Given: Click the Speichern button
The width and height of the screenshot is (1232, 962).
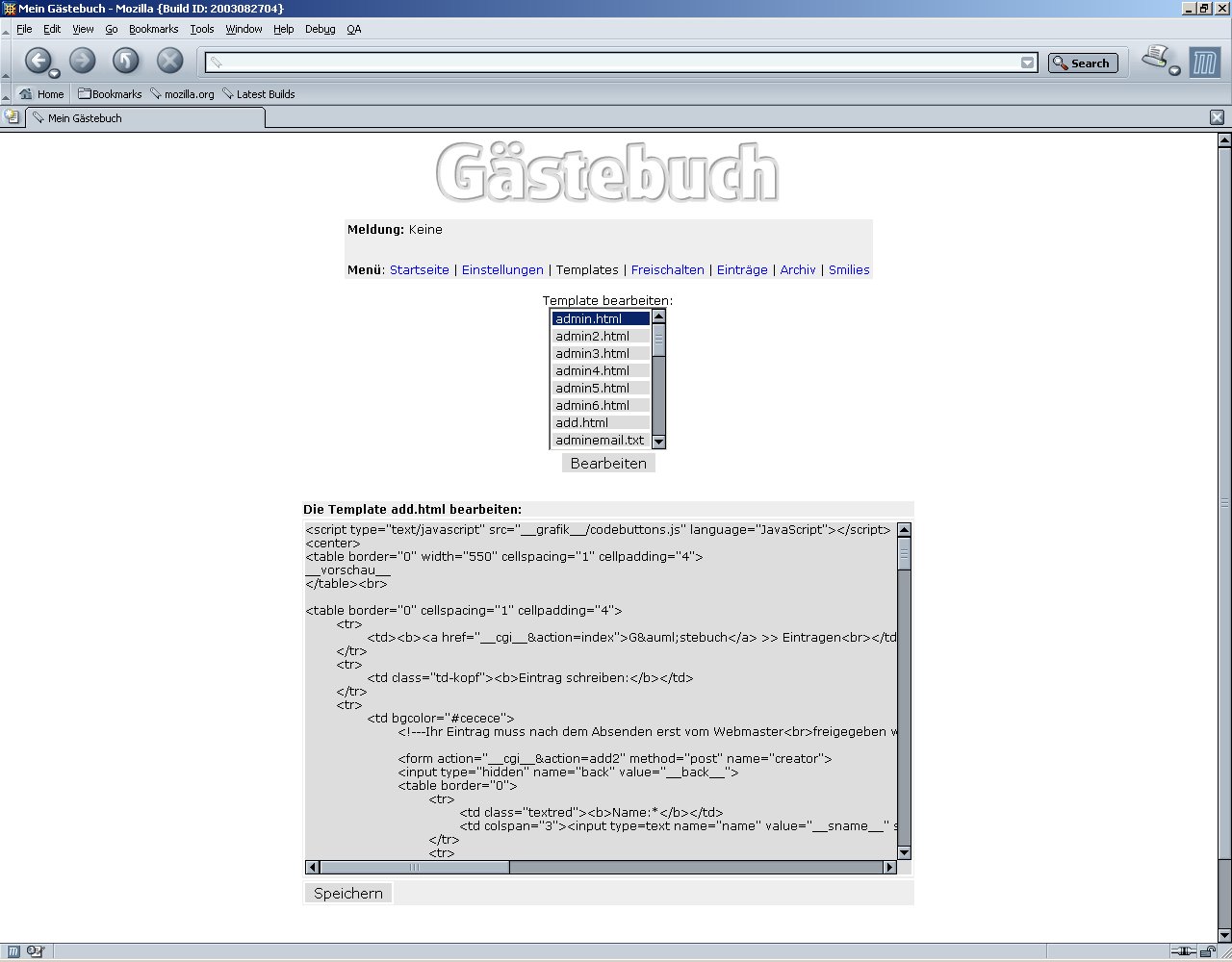Looking at the screenshot, I should tap(347, 893).
